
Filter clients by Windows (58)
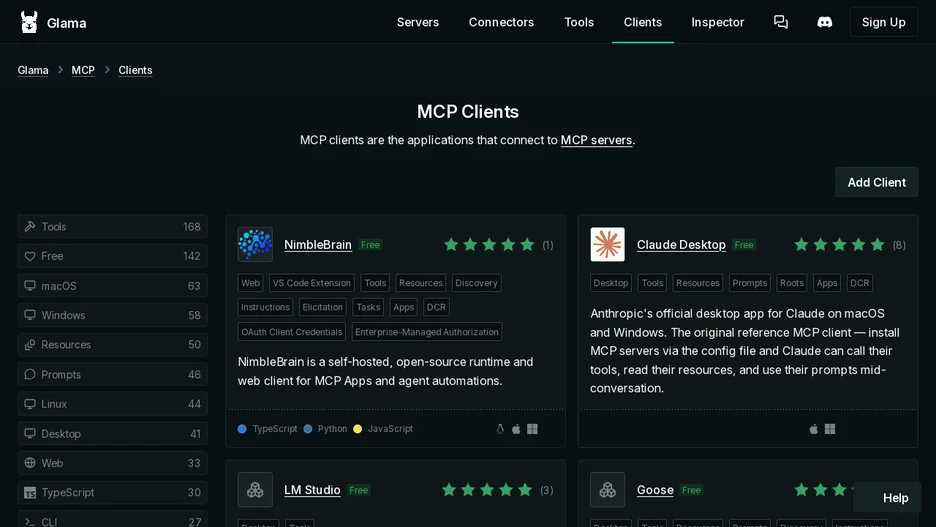coord(113,315)
